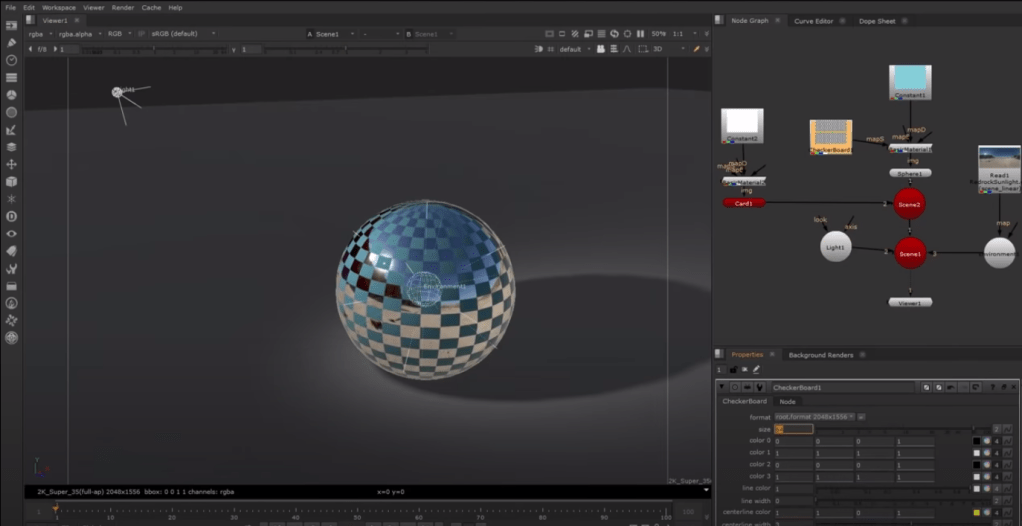Select the red Card1 node

tap(743, 203)
